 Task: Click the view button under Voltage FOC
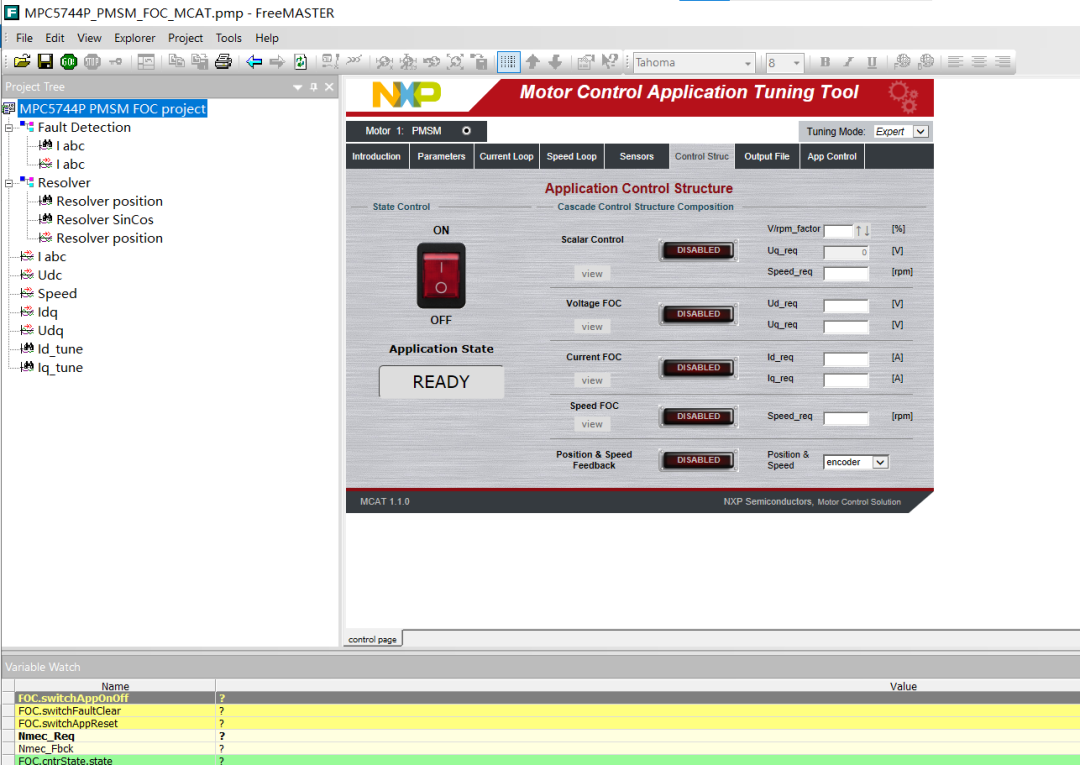(x=592, y=327)
